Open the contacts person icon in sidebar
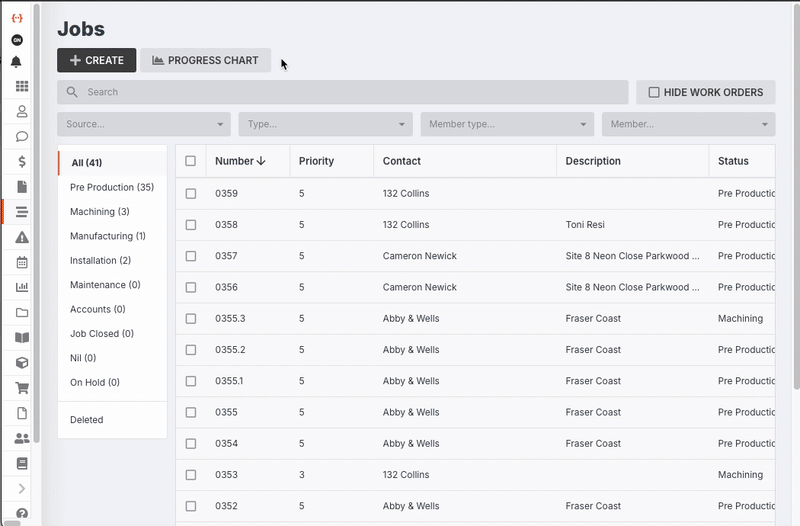The image size is (800, 526). (x=21, y=111)
